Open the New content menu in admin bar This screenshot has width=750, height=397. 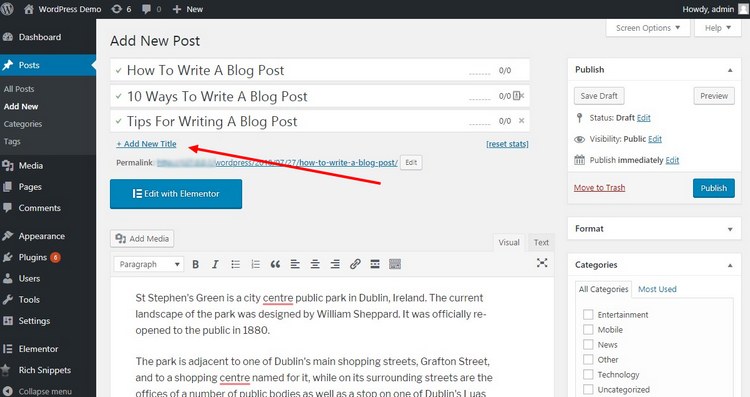[x=188, y=9]
